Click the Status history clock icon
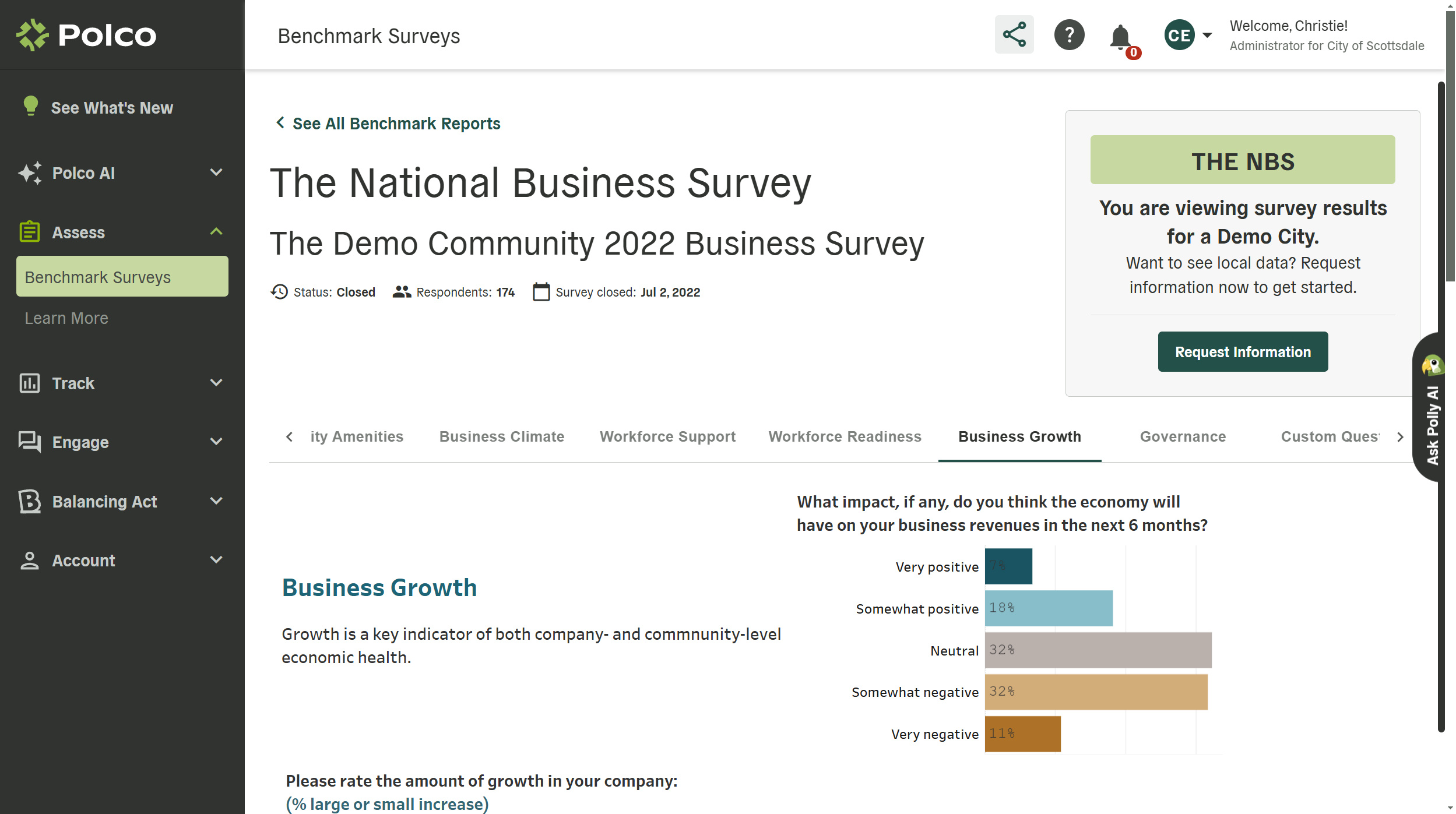 click(279, 292)
